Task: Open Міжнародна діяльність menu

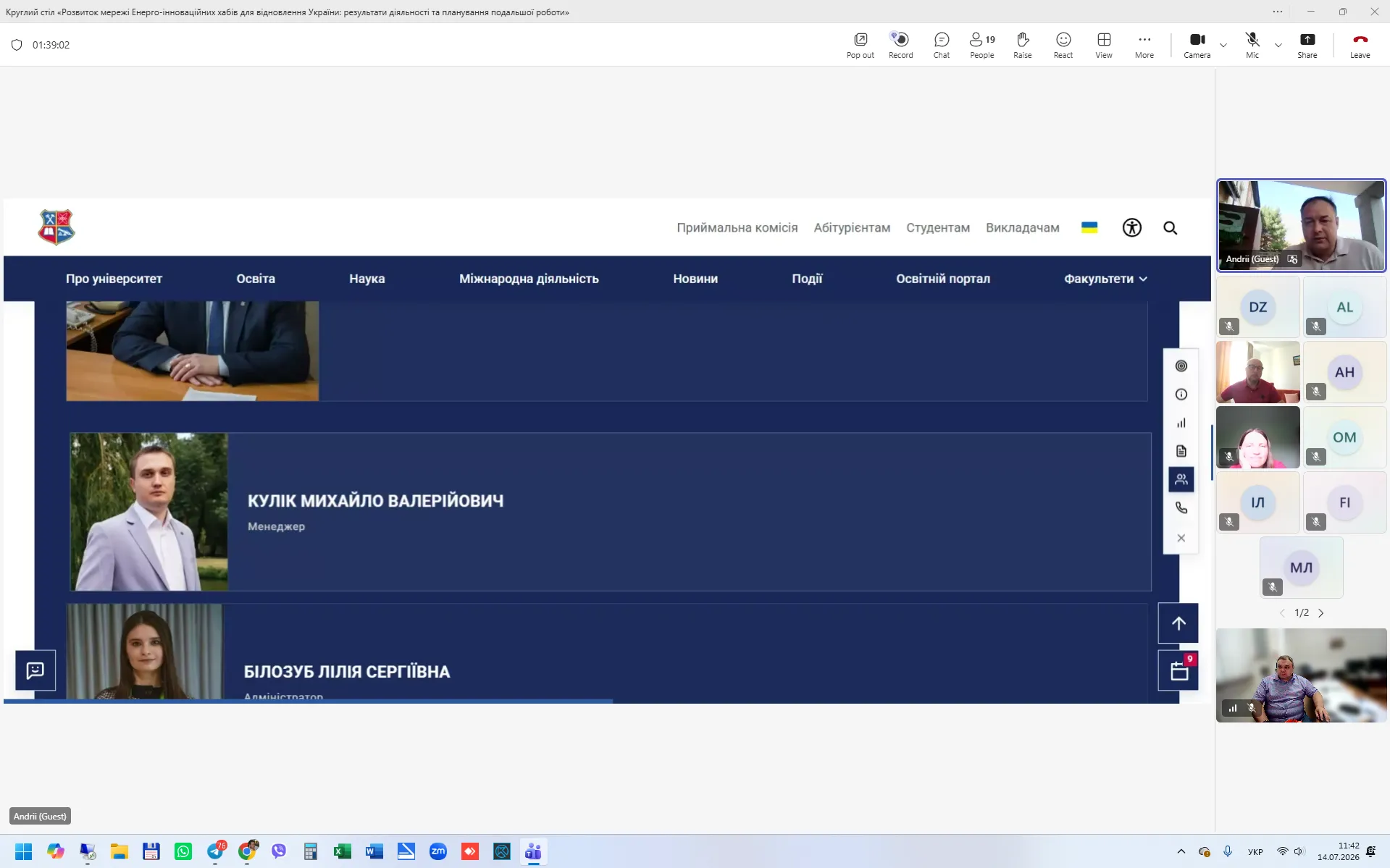Action: (x=529, y=279)
